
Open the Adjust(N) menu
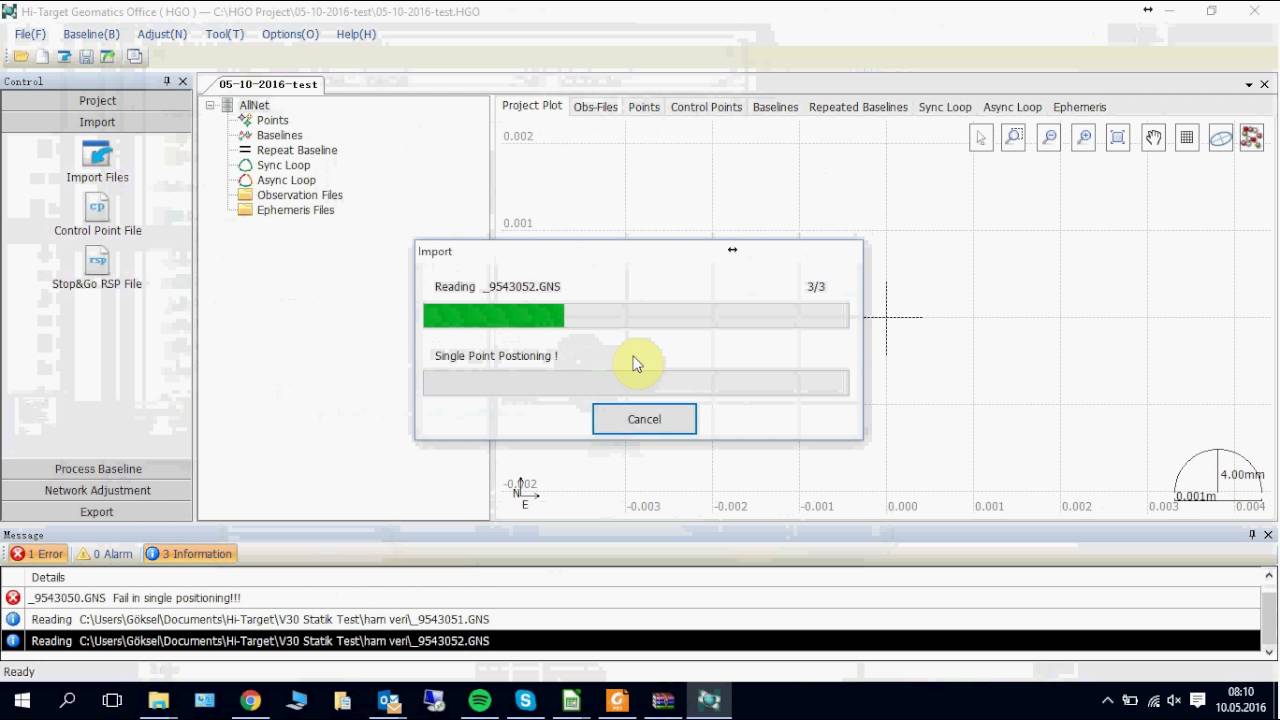(162, 34)
